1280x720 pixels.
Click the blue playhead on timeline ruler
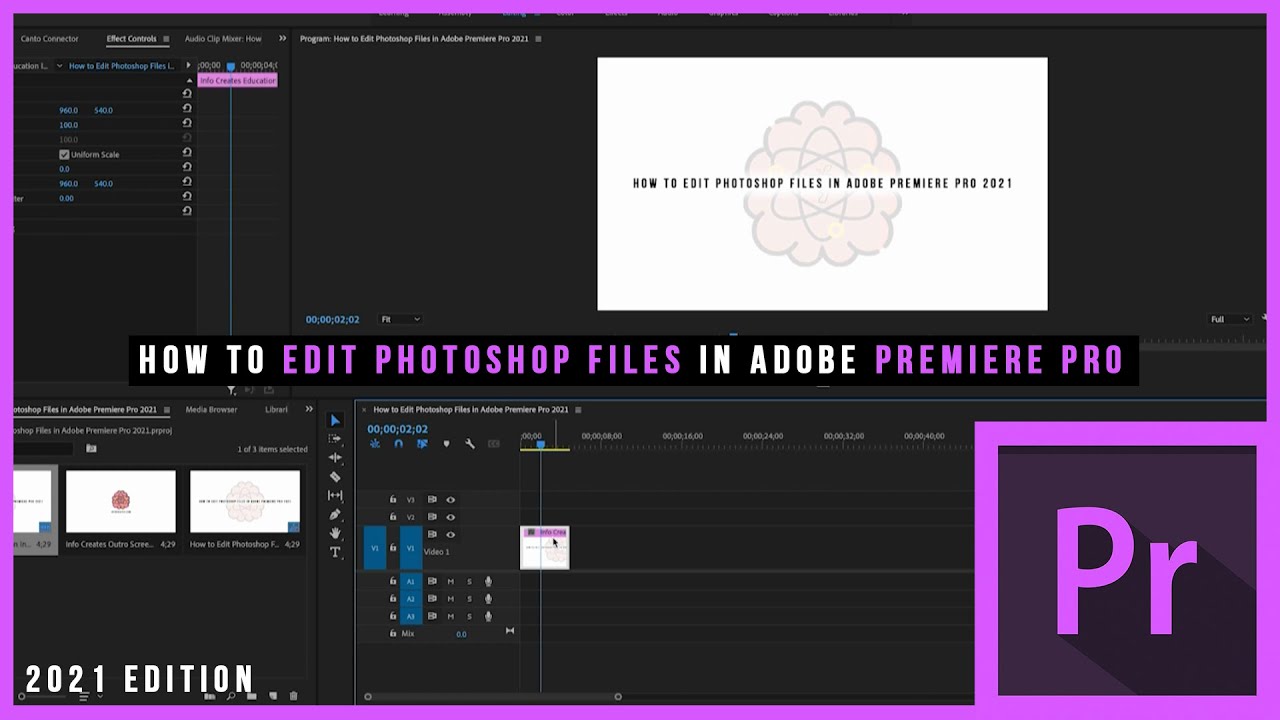point(540,445)
